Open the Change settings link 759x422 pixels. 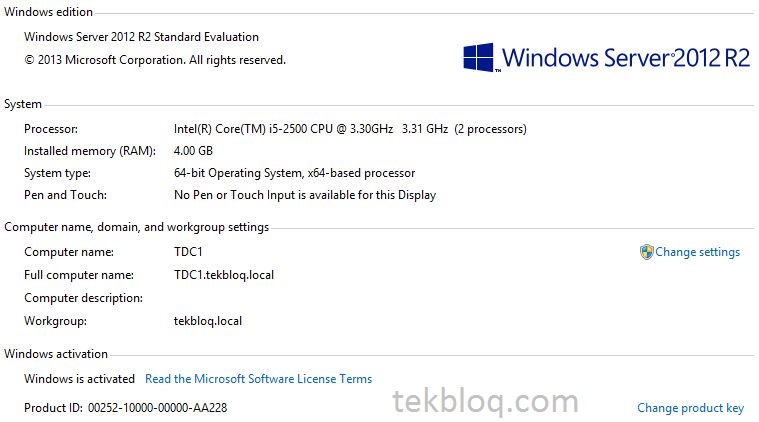pyautogui.click(x=698, y=252)
